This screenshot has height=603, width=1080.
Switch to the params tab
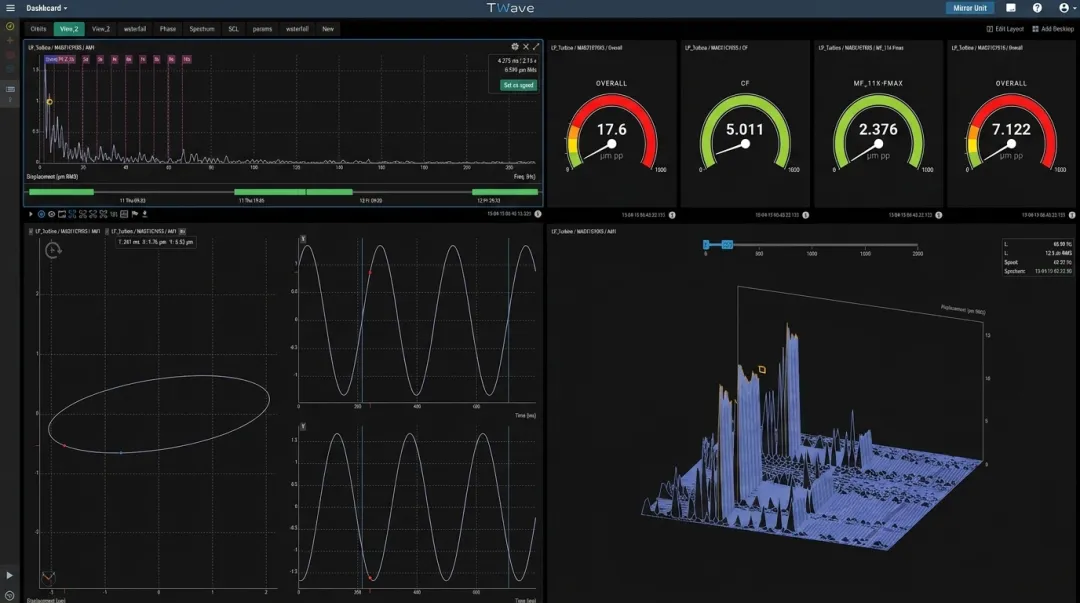click(262, 29)
